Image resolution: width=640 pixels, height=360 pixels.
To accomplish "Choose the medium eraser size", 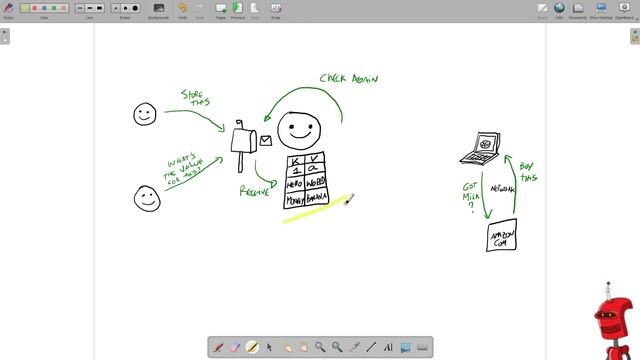I will pyautogui.click(x=125, y=8).
